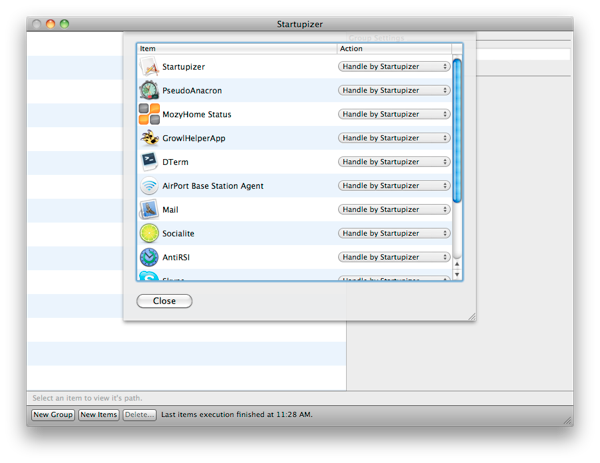
Task: Select the 'PseudoAnacron' item name
Action: click(192, 91)
